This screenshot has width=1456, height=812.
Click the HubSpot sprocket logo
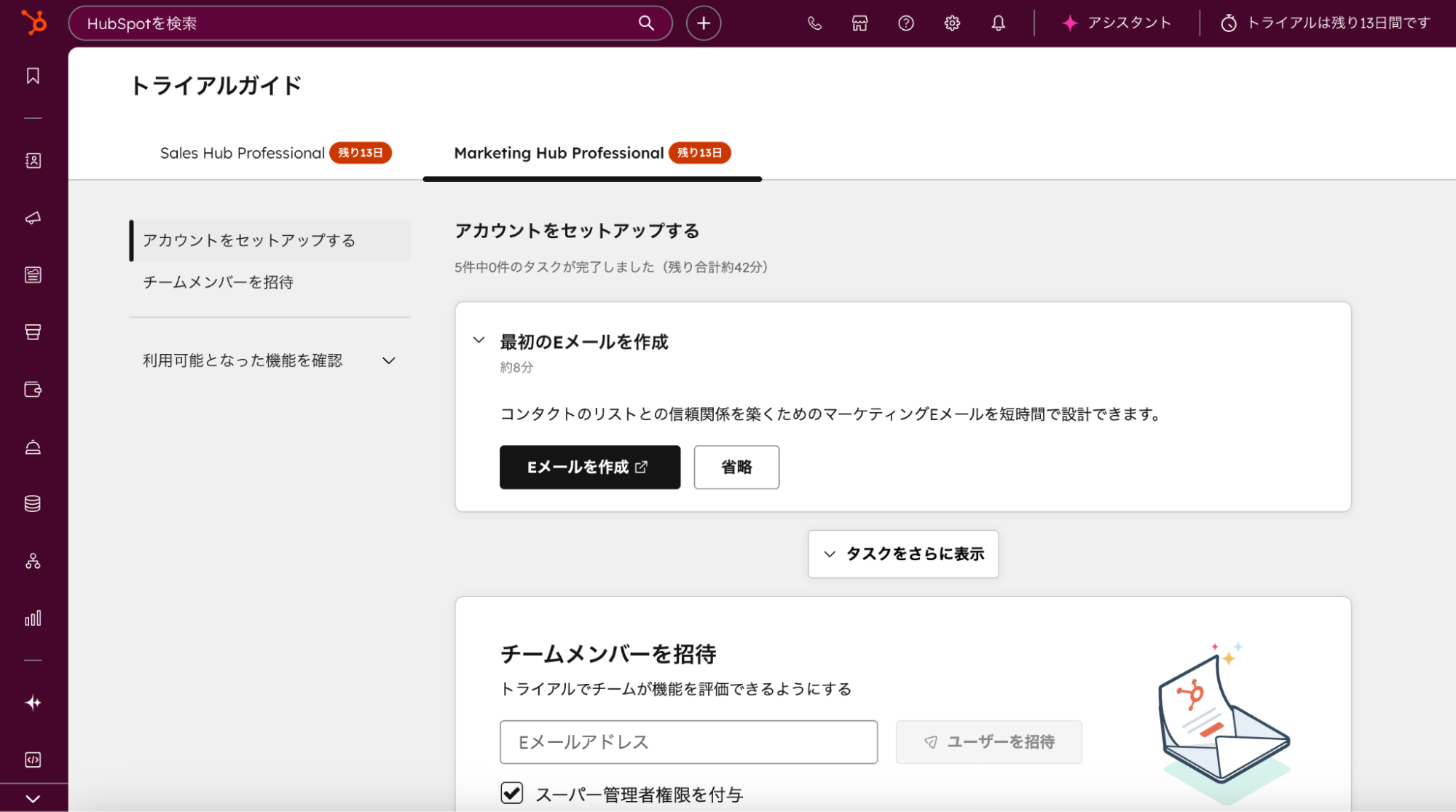coord(34,23)
